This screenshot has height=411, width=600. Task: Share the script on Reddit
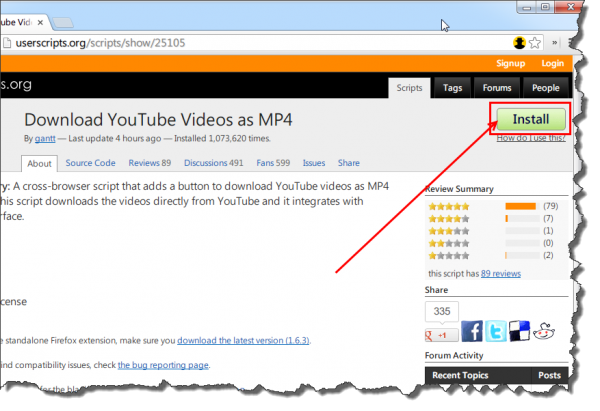click(544, 331)
